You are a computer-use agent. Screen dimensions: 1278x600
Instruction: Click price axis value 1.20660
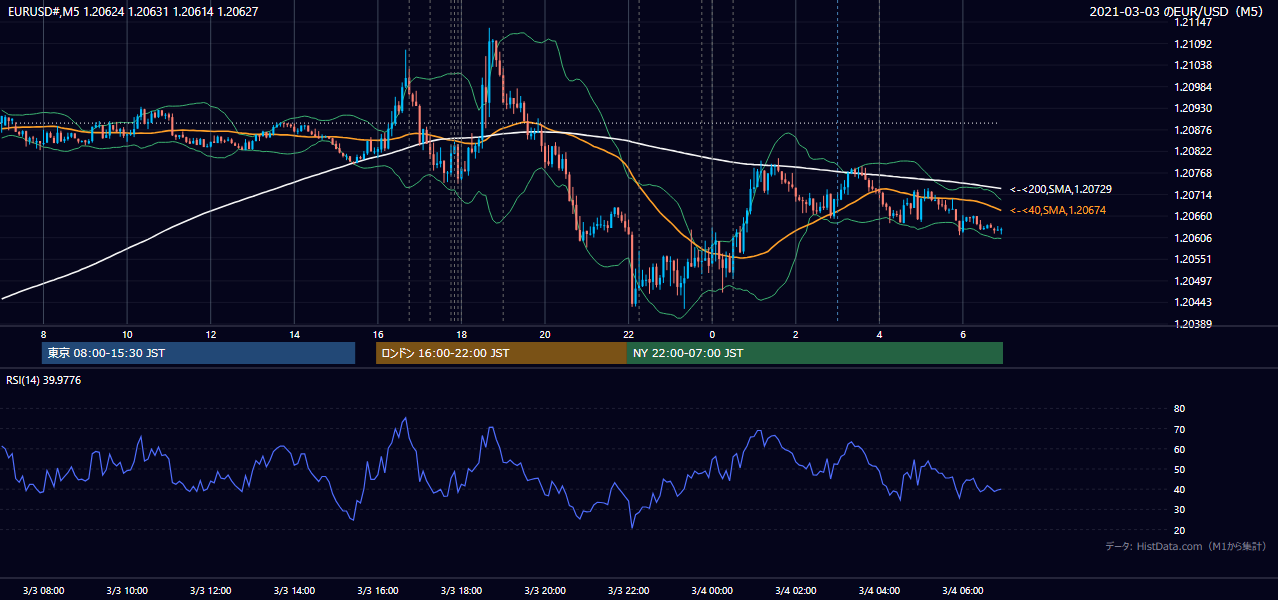[1193, 216]
